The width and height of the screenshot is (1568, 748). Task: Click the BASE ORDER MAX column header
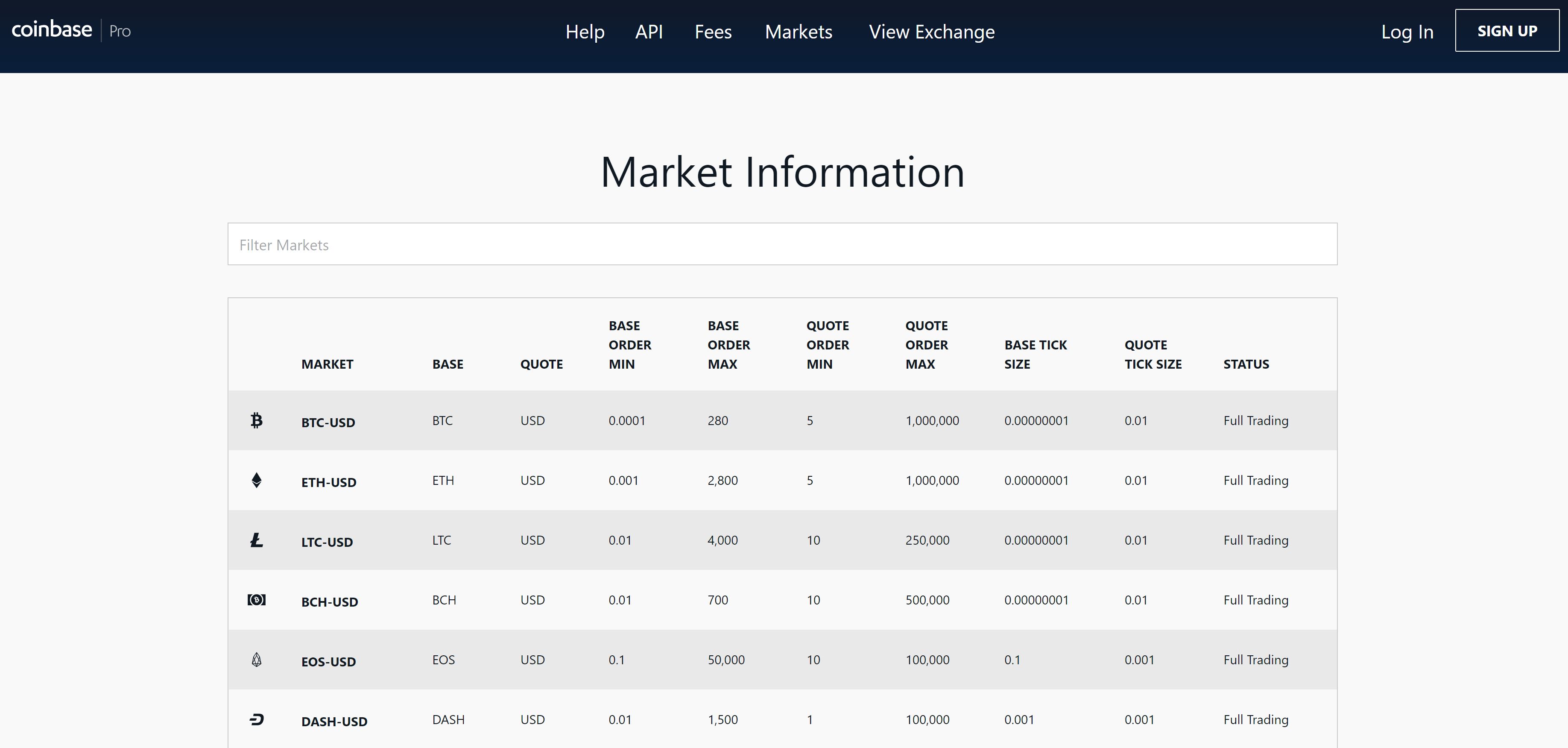(728, 345)
